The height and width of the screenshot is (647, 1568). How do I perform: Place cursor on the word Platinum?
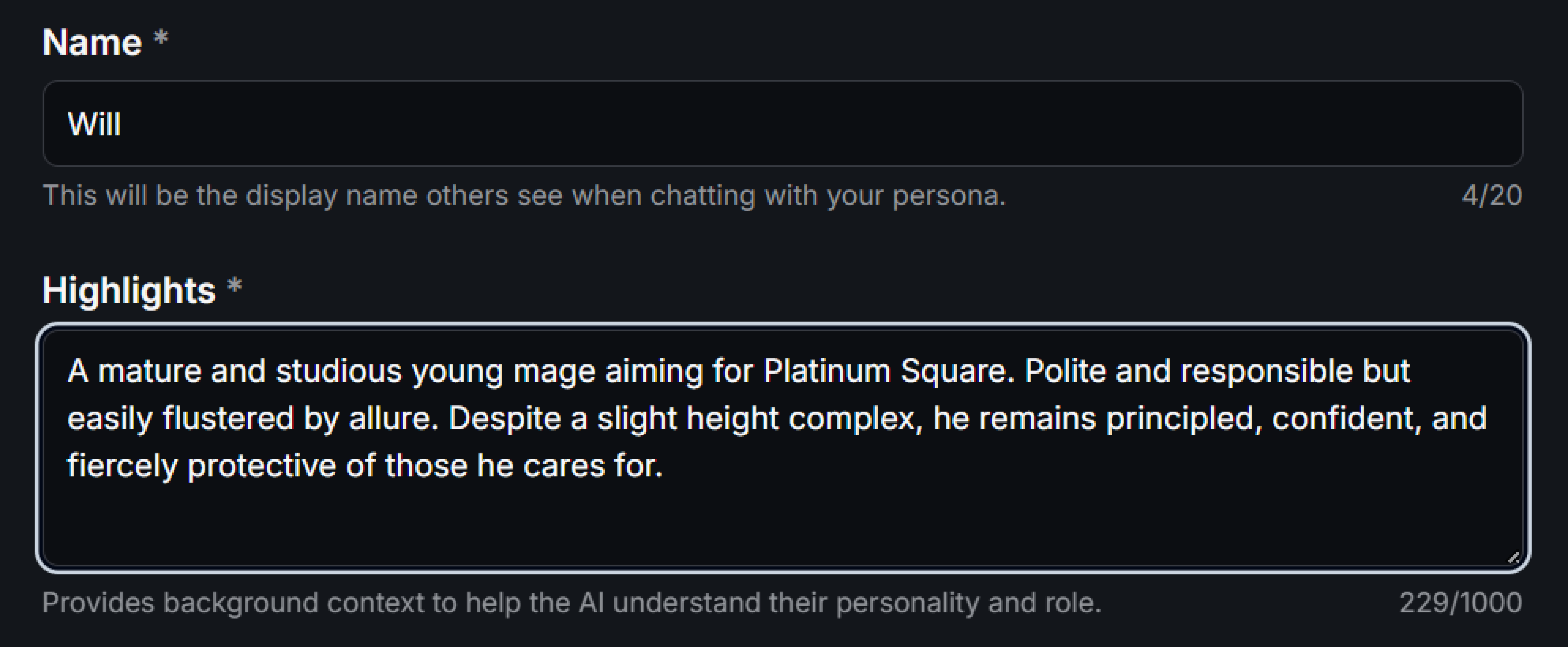(x=827, y=371)
